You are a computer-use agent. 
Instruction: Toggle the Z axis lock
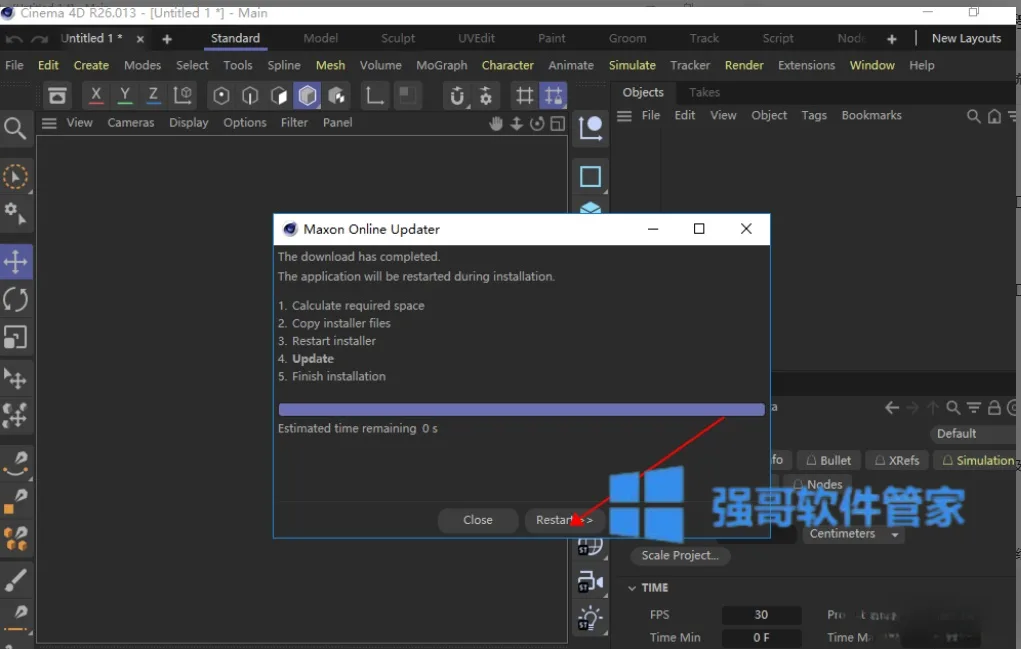[153, 95]
